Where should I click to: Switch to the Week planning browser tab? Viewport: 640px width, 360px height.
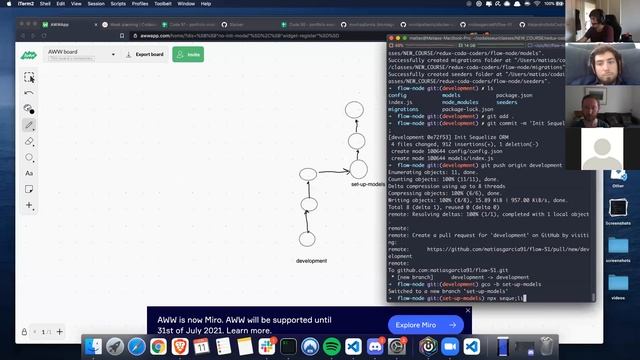(129, 25)
